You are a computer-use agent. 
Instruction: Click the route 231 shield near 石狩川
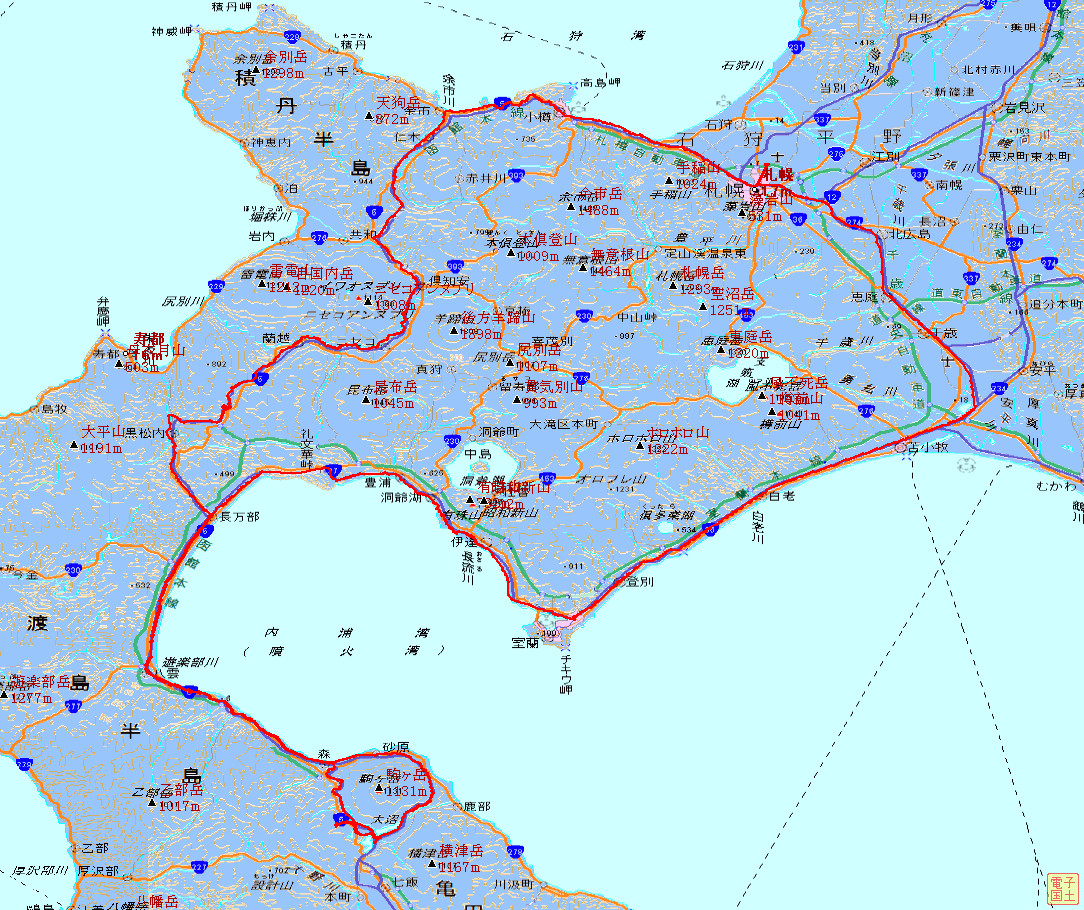click(796, 47)
